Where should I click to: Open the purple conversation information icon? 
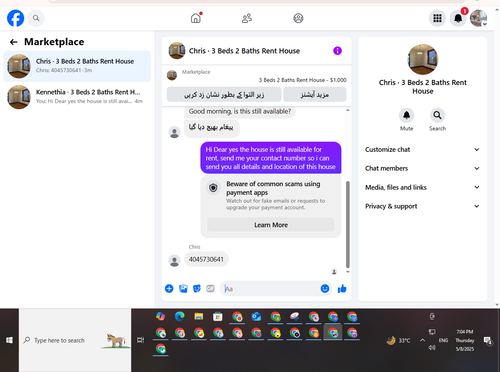(337, 51)
